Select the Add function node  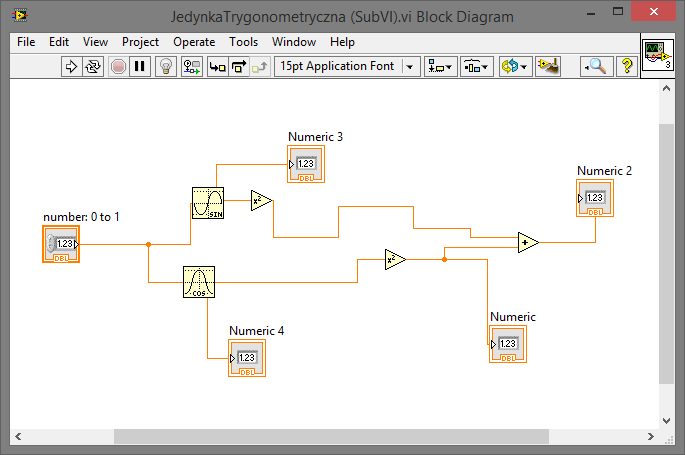point(527,243)
